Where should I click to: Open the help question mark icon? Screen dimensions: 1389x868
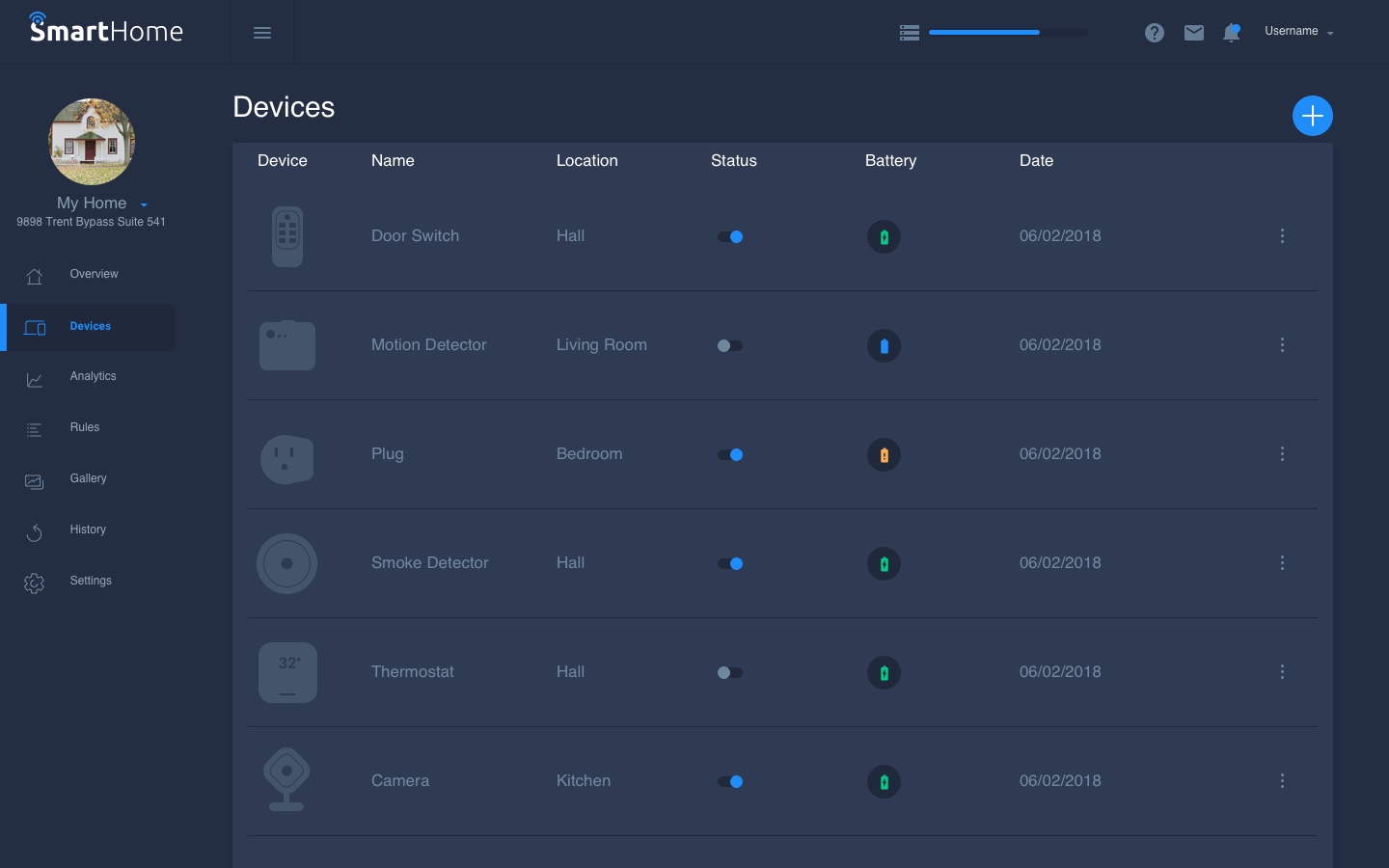pos(1154,33)
